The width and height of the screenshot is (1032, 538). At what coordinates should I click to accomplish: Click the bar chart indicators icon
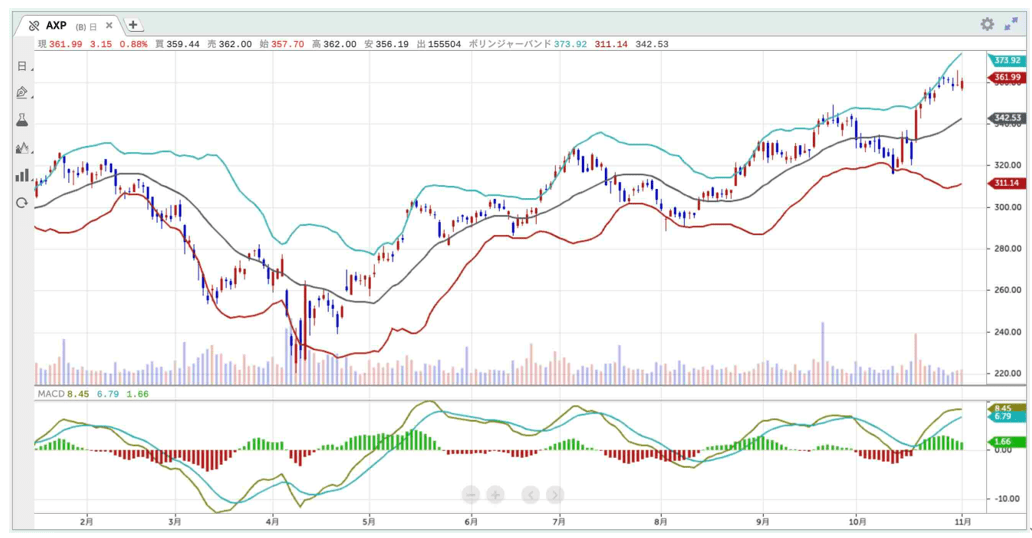[22, 175]
